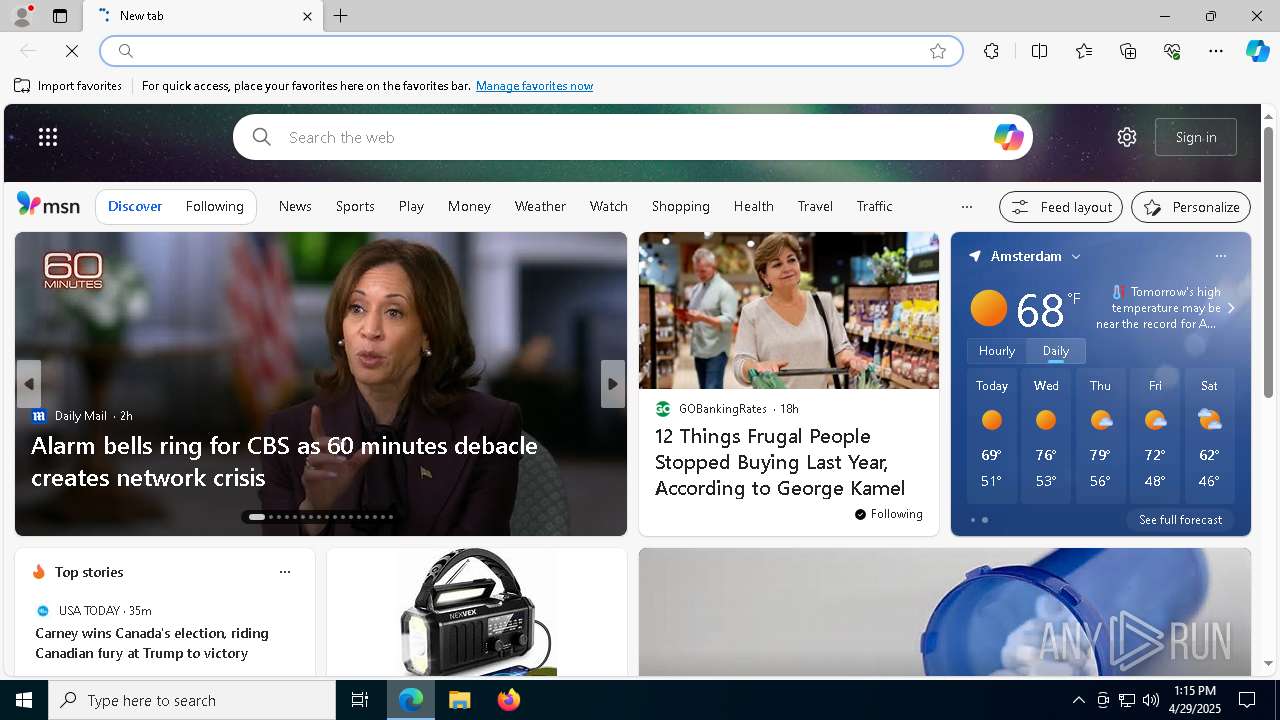Open Copilot sidebar icon

pos(1257,51)
